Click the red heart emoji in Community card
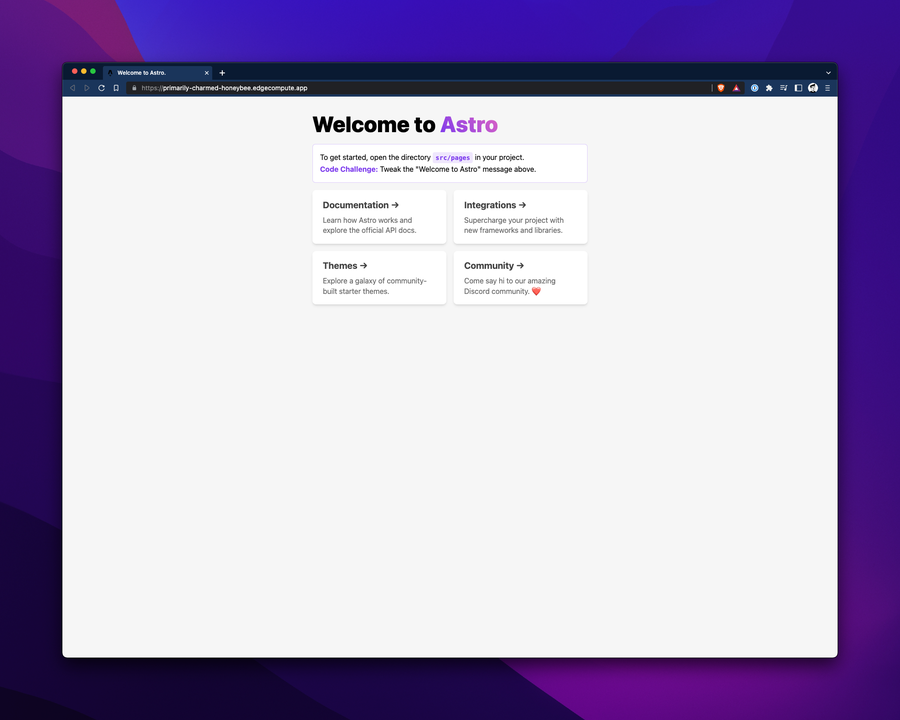 (536, 291)
